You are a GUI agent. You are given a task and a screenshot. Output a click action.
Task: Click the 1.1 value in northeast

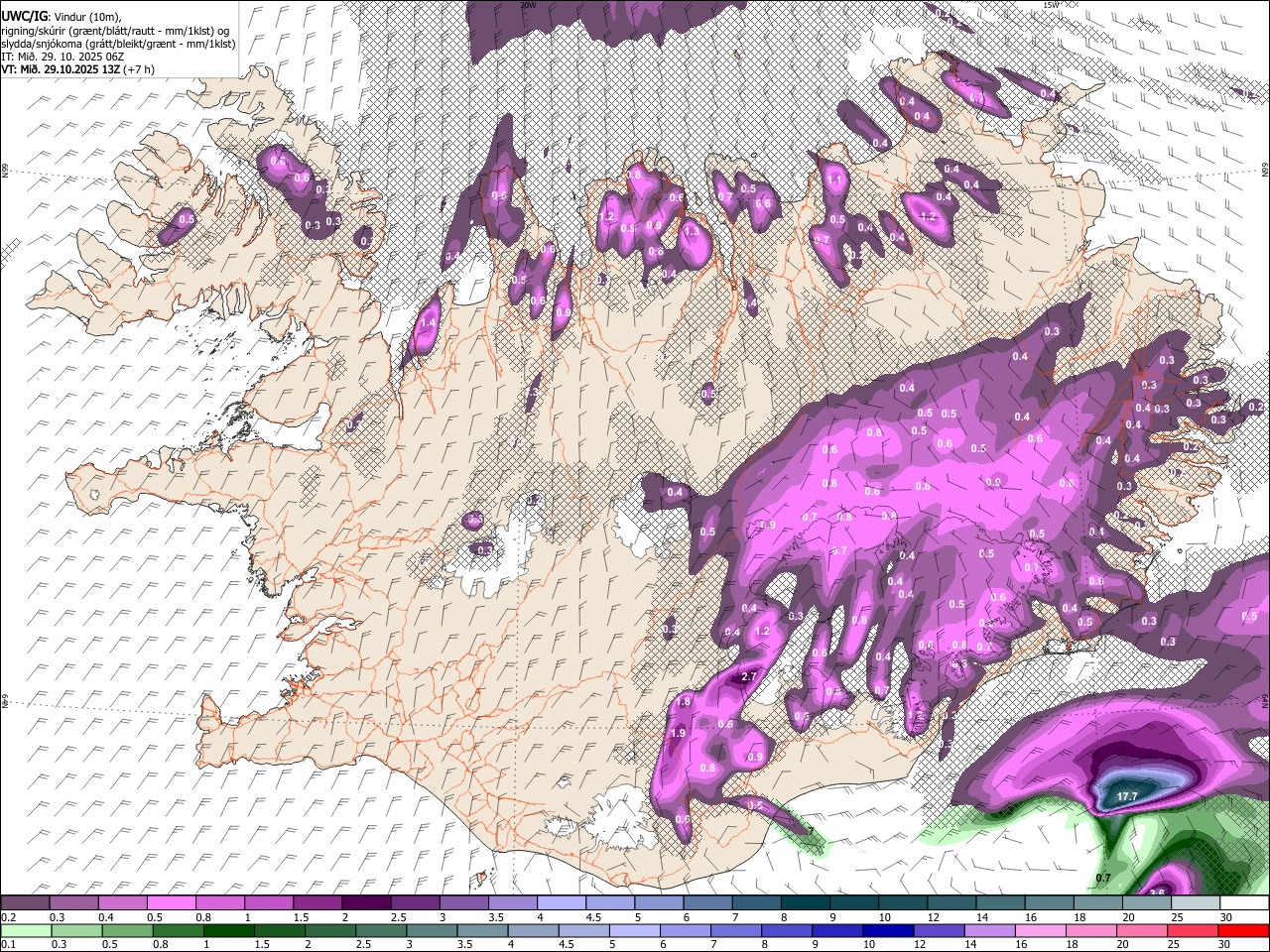835,180
